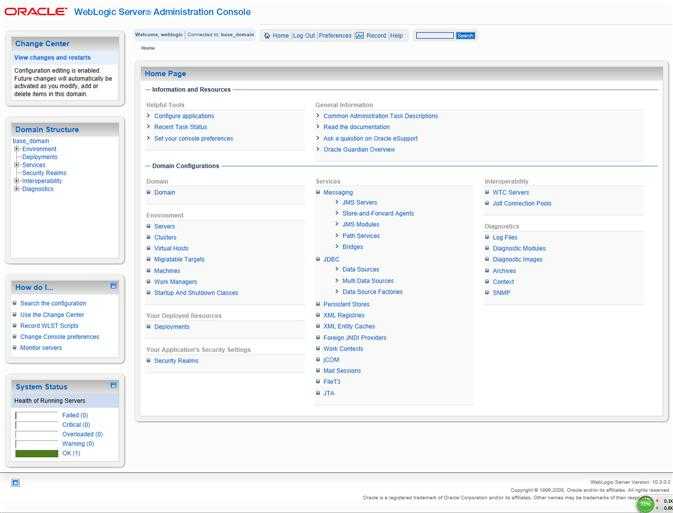Open JTA link under Services
The width and height of the screenshot is (673, 513).
pyautogui.click(x=329, y=393)
